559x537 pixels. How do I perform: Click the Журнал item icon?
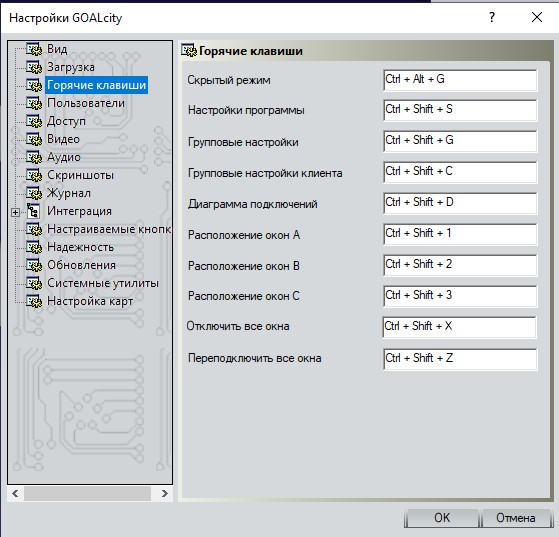[34, 193]
